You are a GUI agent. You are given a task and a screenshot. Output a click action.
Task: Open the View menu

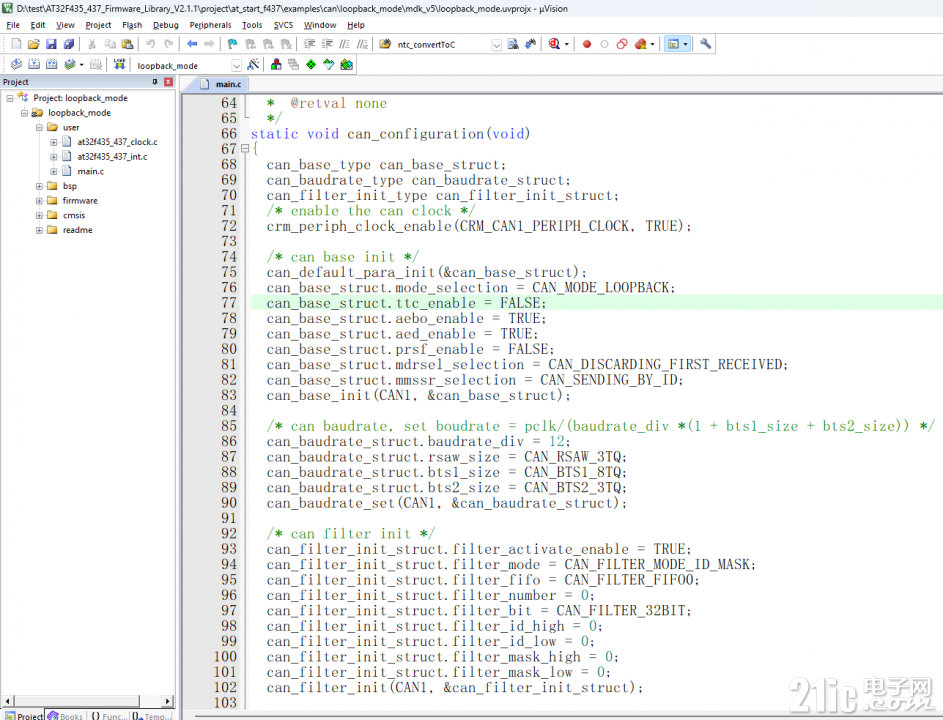[65, 25]
